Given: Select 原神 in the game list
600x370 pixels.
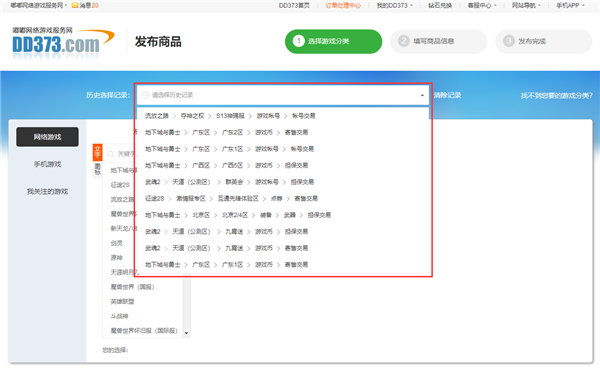Looking at the screenshot, I should [x=117, y=258].
